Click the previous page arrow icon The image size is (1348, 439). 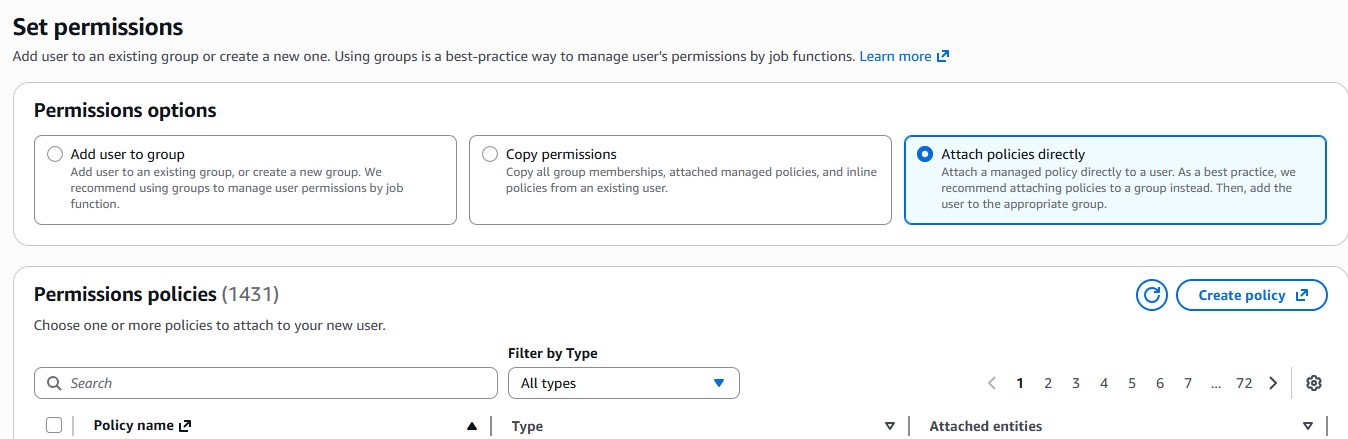coord(992,383)
